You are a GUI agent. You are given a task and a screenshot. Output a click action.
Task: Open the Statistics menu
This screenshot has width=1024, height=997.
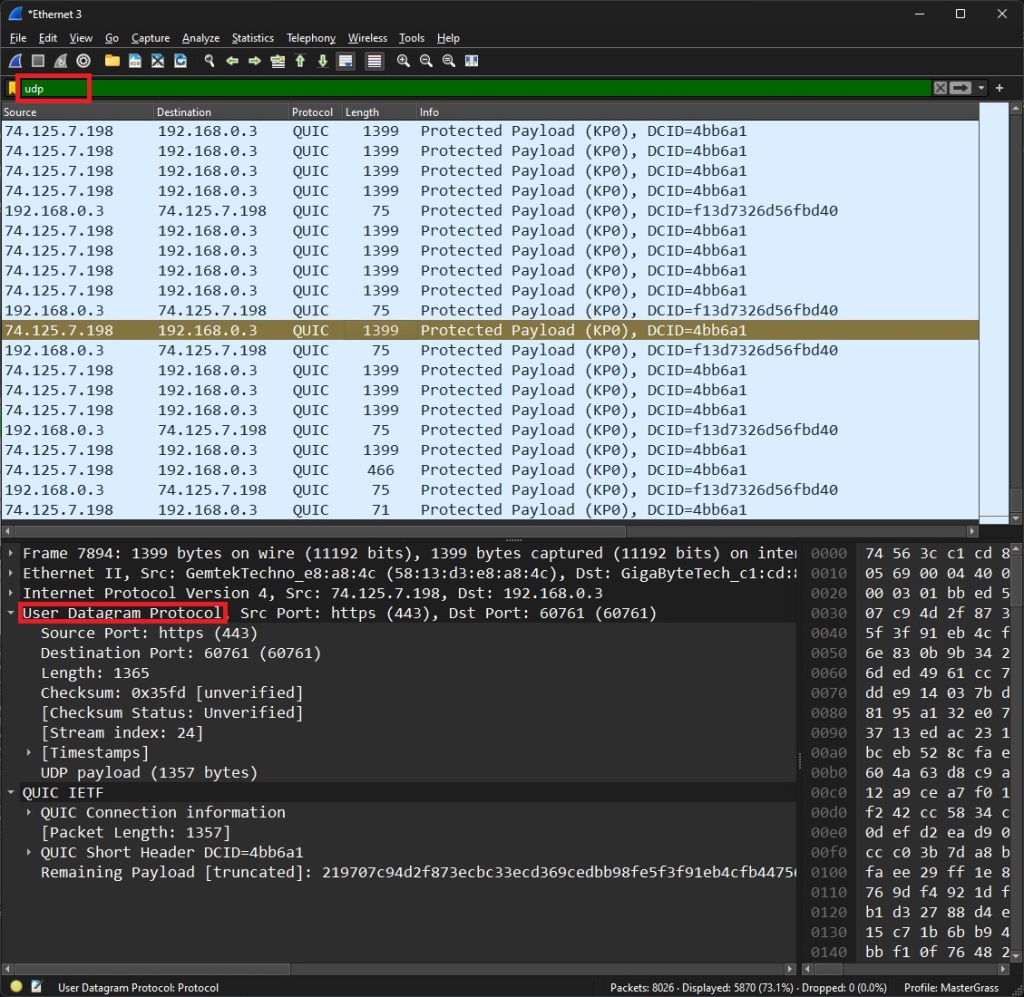point(252,38)
